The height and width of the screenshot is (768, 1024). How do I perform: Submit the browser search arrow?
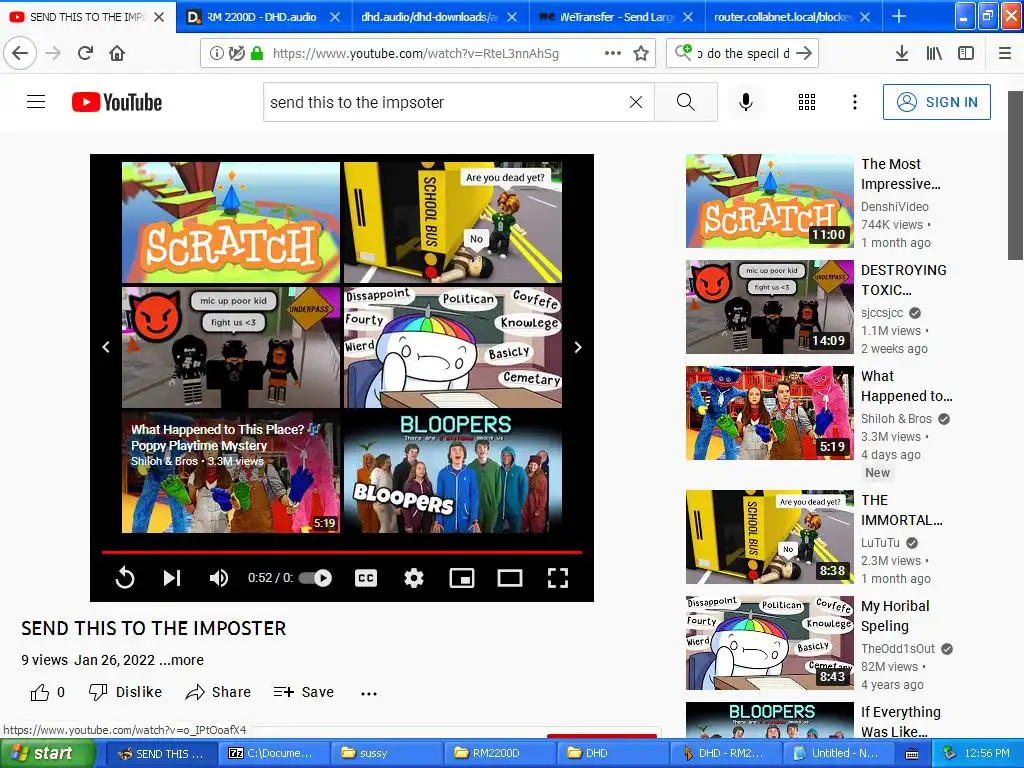pos(805,54)
